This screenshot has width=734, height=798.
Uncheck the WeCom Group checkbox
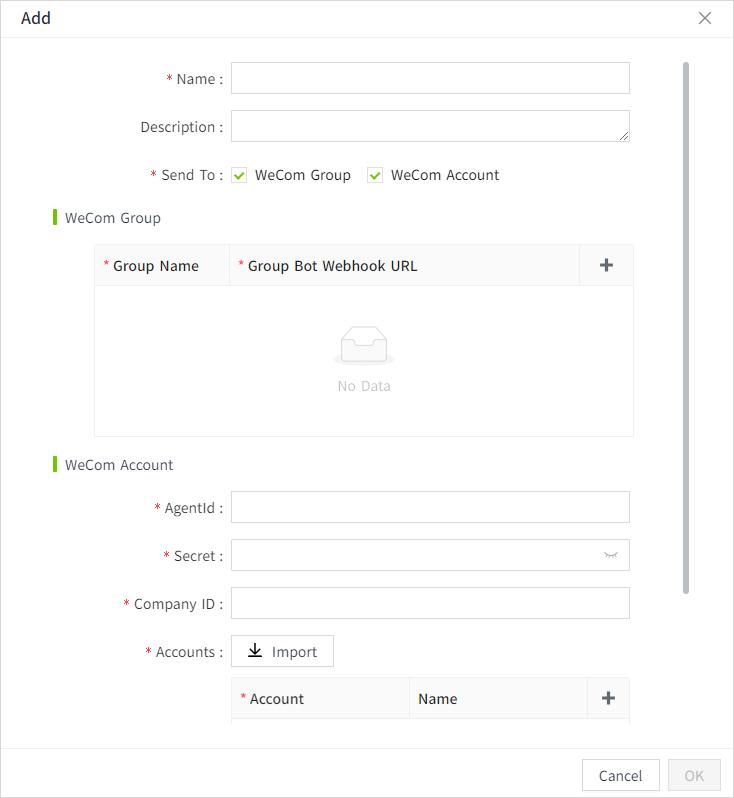coord(239,175)
